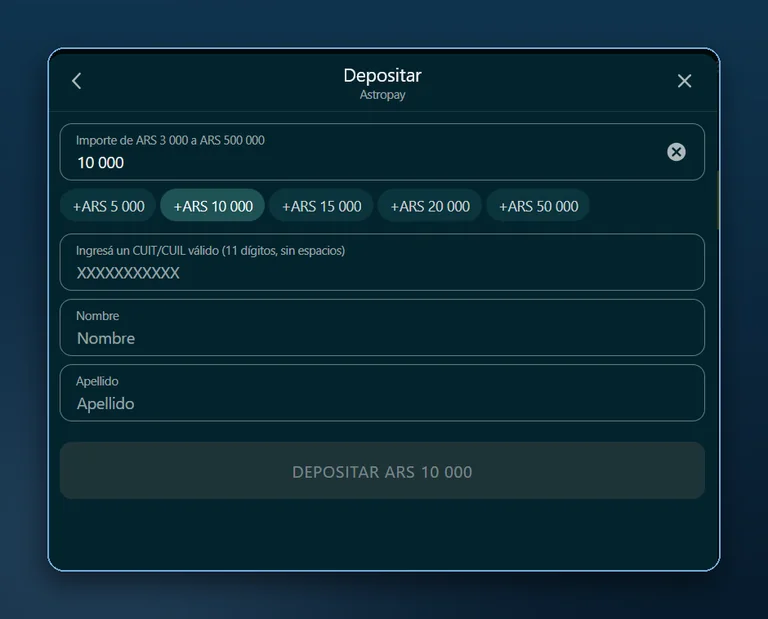Click into the Apellido field
This screenshot has height=619, width=768.
[382, 393]
